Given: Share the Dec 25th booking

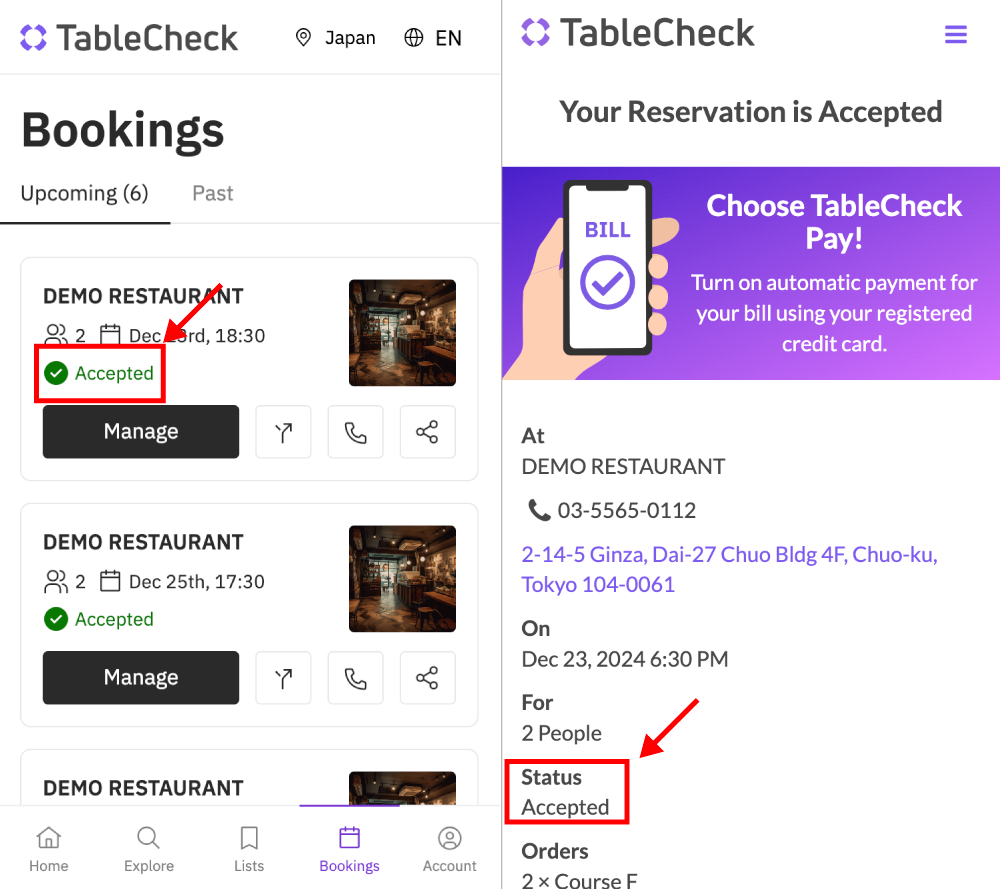Looking at the screenshot, I should pyautogui.click(x=427, y=678).
